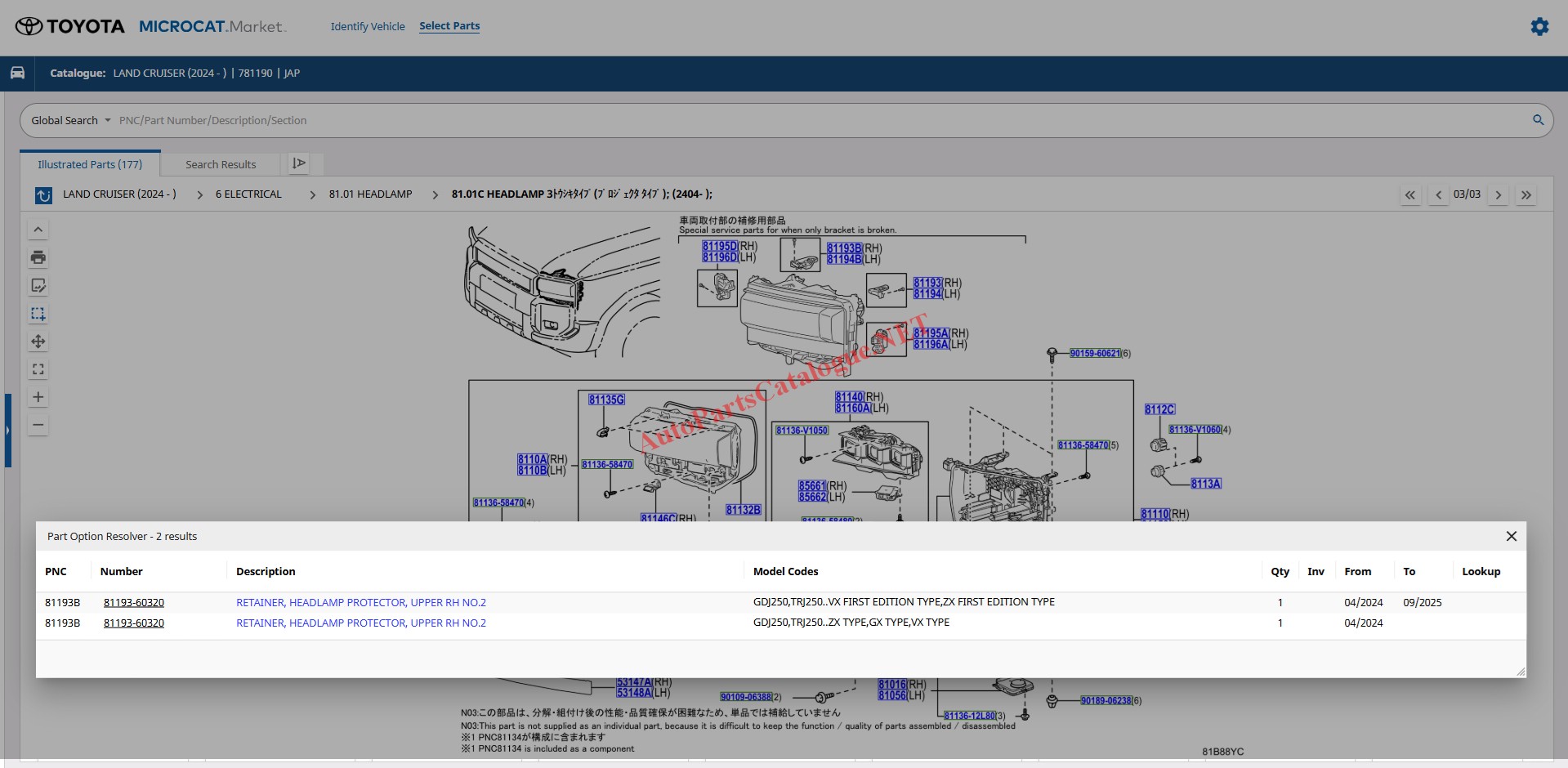Open the Global Search dropdown
Image resolution: width=1568 pixels, height=768 pixels.
click(x=70, y=120)
